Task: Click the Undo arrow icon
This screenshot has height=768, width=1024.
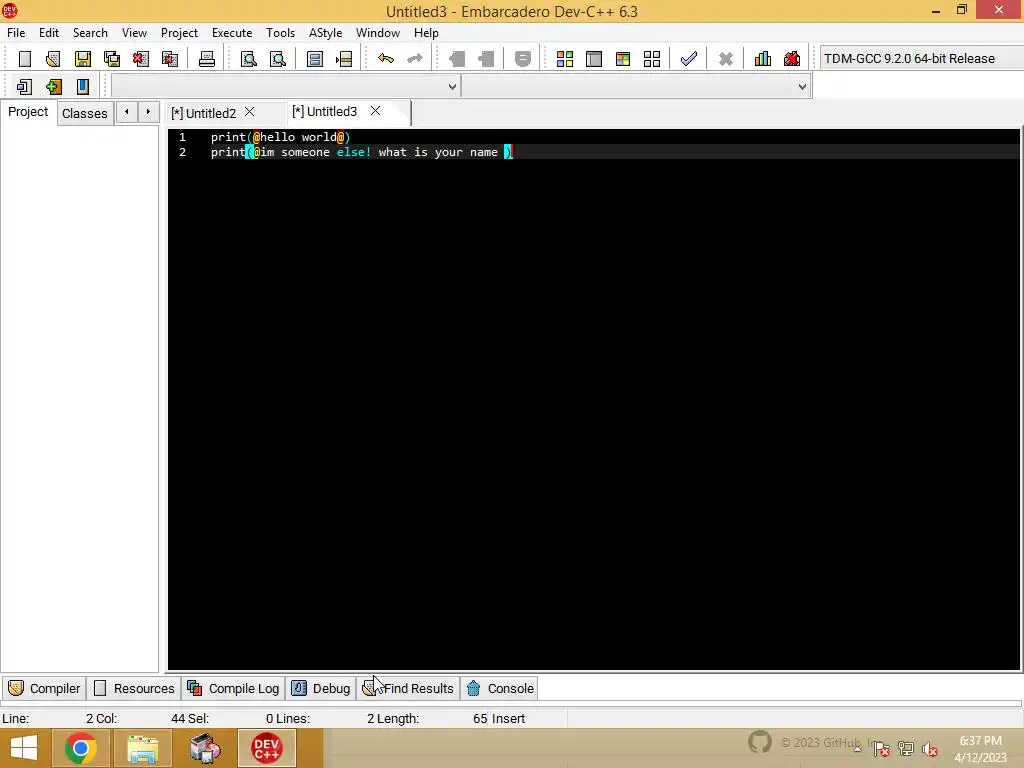Action: 386,59
